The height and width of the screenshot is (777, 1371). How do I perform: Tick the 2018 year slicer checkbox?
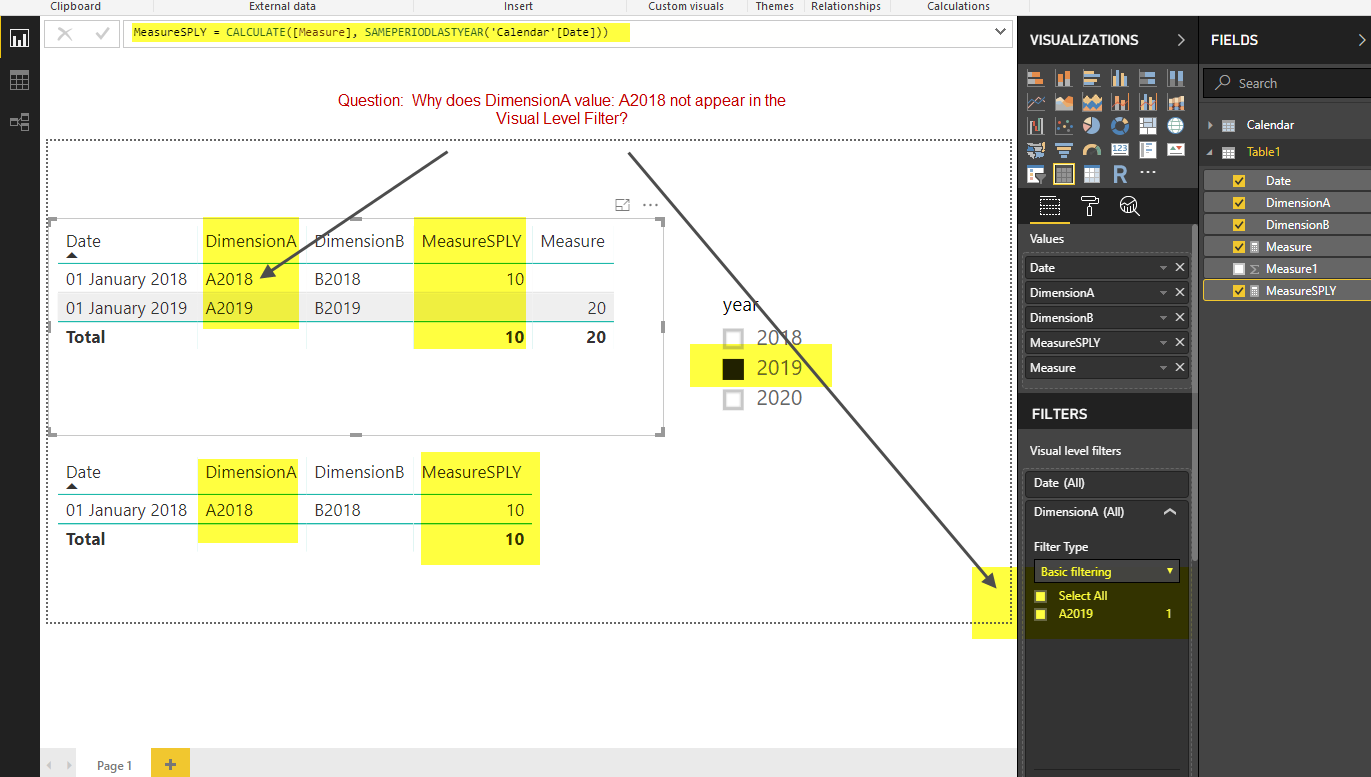734,338
